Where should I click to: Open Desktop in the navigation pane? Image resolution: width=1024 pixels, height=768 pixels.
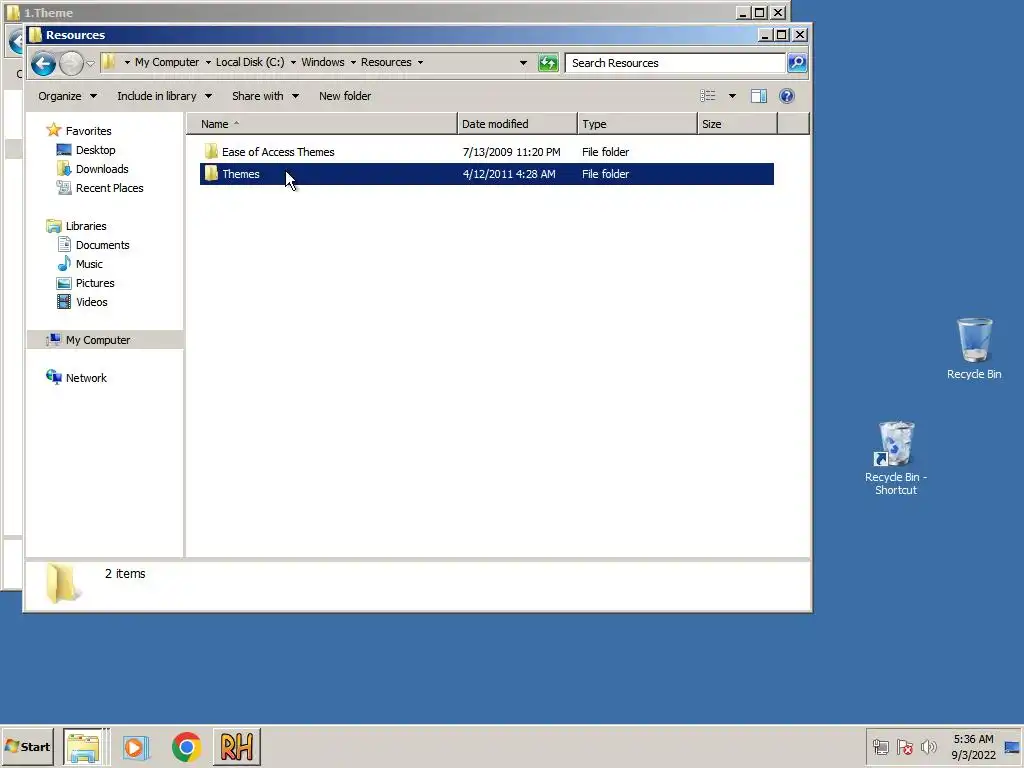(95, 150)
